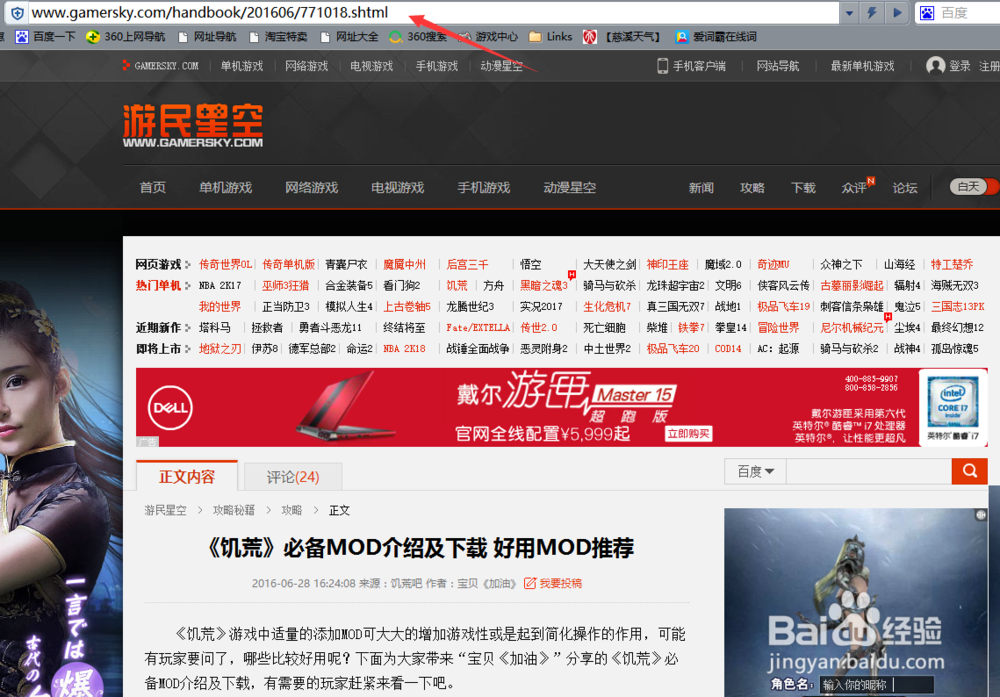Go to 首页 in main navigation
Image resolution: width=1000 pixels, height=697 pixels.
(153, 187)
